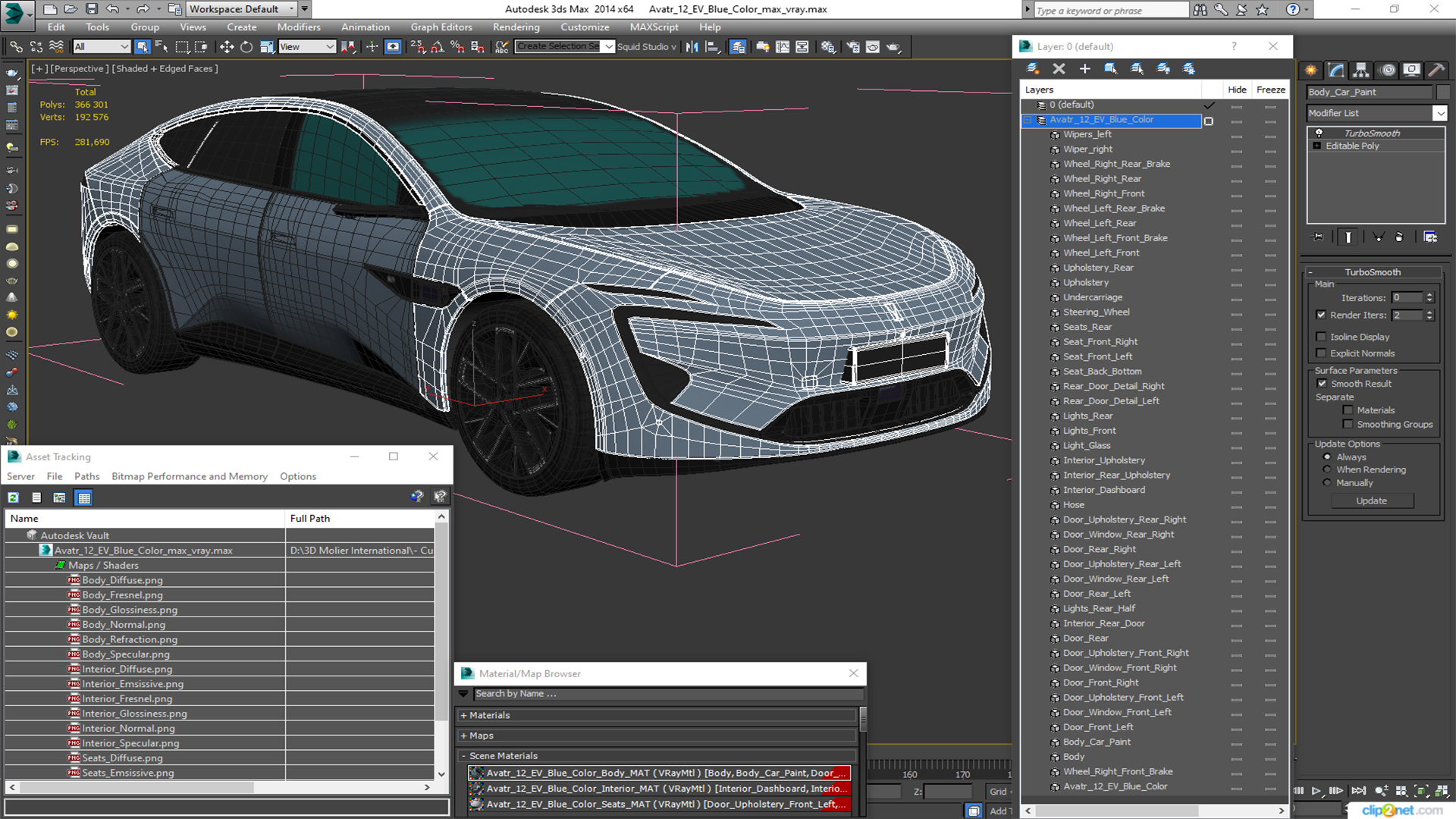Click Refresh icon in Asset Tracking toolbar
The image size is (1456, 819).
click(13, 497)
